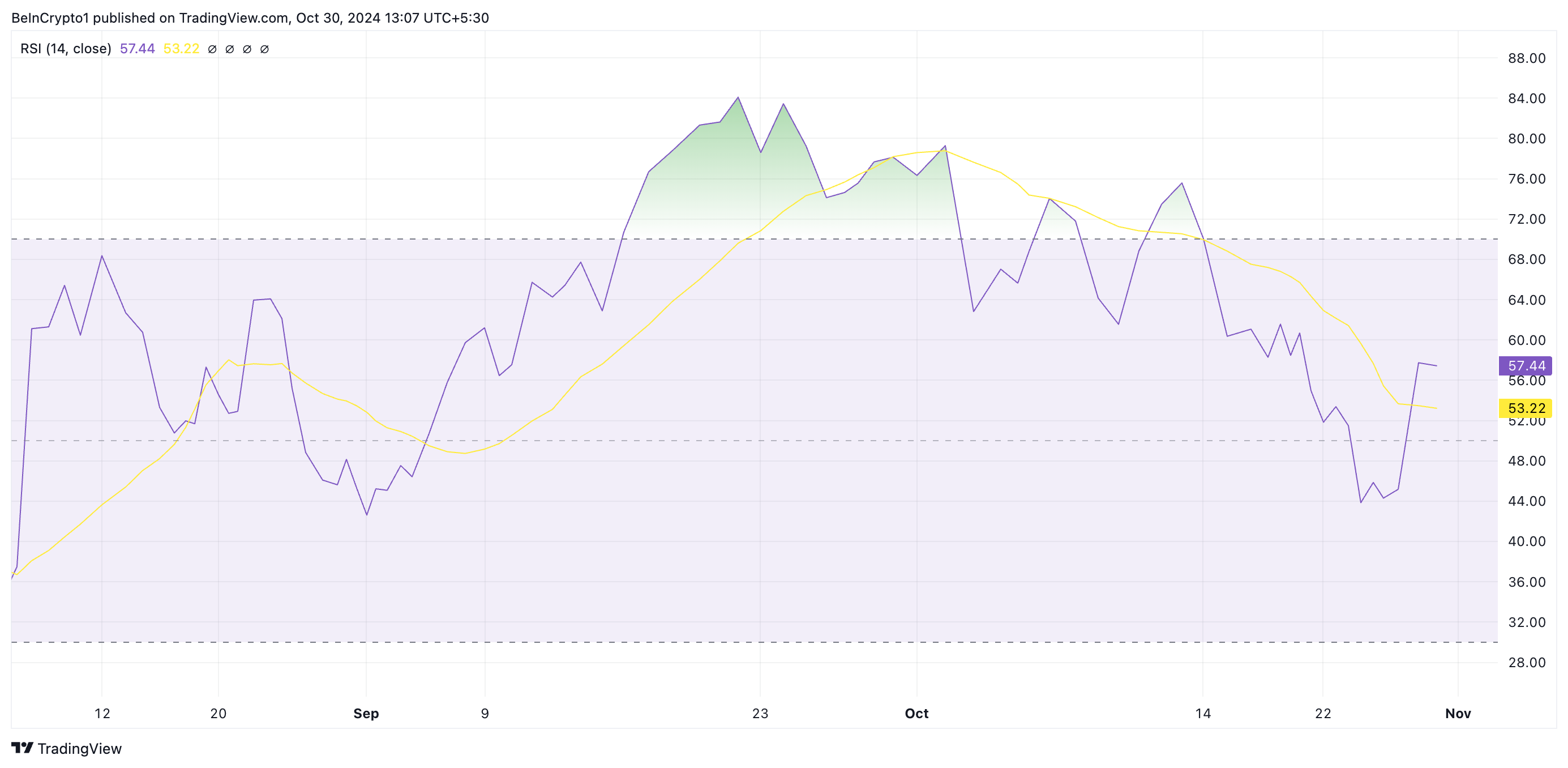Click the fourth ∅ symbol in RSI legend
The height and width of the screenshot is (768, 1568).
(x=264, y=49)
